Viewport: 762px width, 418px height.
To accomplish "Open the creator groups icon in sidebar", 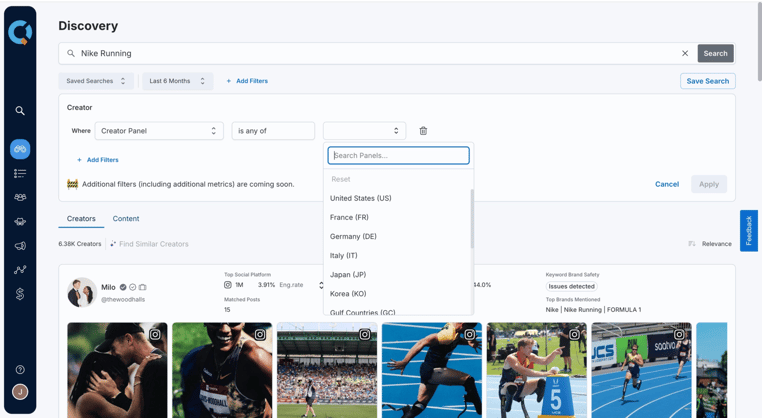I will click(20, 197).
